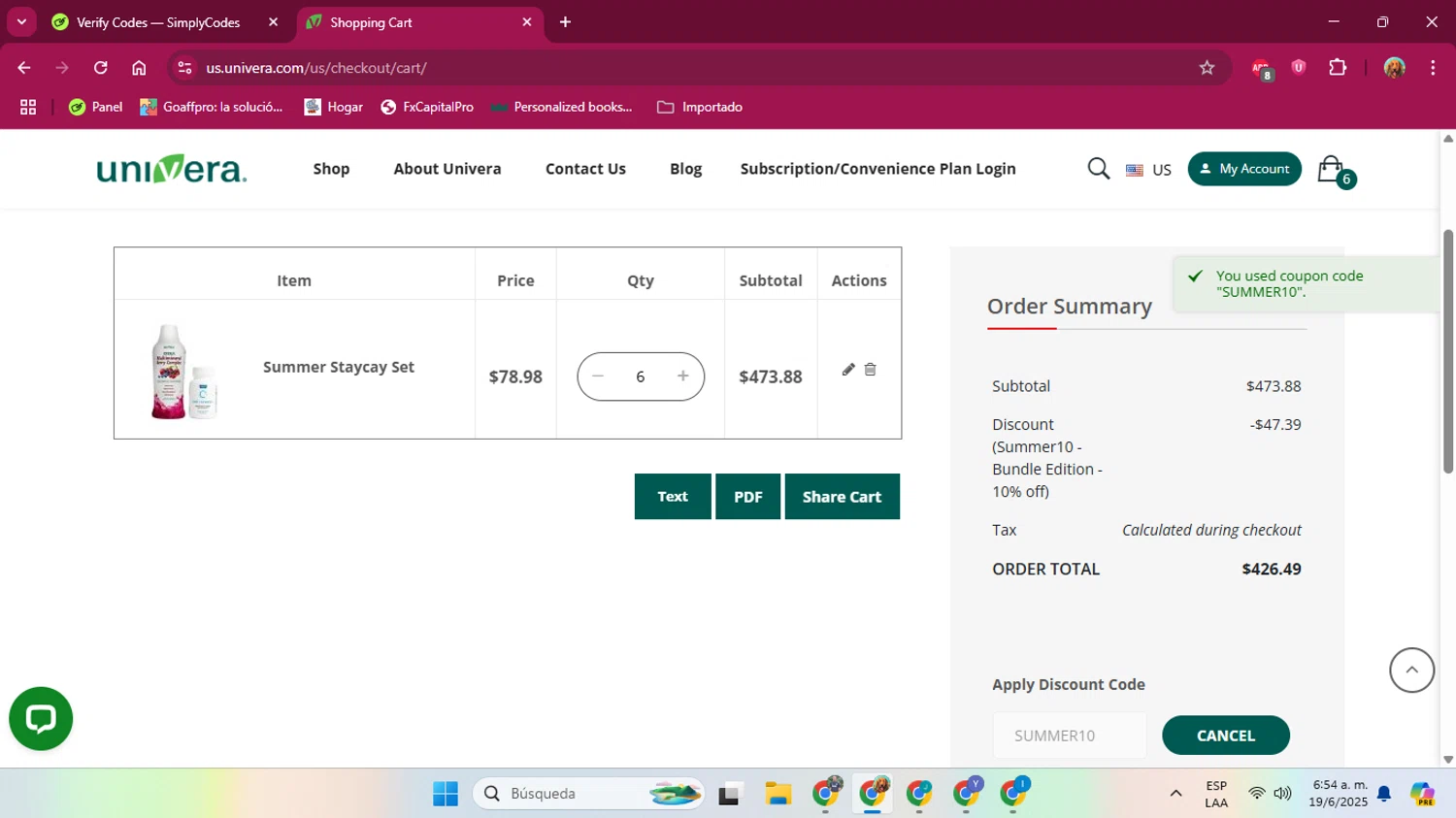Click the Univera logo
Screen dimensions: 1456x818
coord(172,169)
